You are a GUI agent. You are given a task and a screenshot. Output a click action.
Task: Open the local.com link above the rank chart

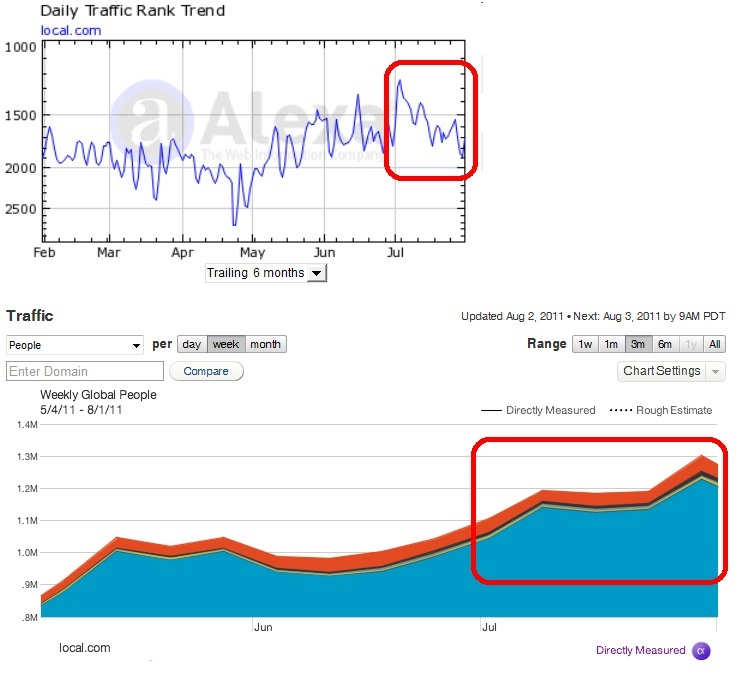(71, 31)
